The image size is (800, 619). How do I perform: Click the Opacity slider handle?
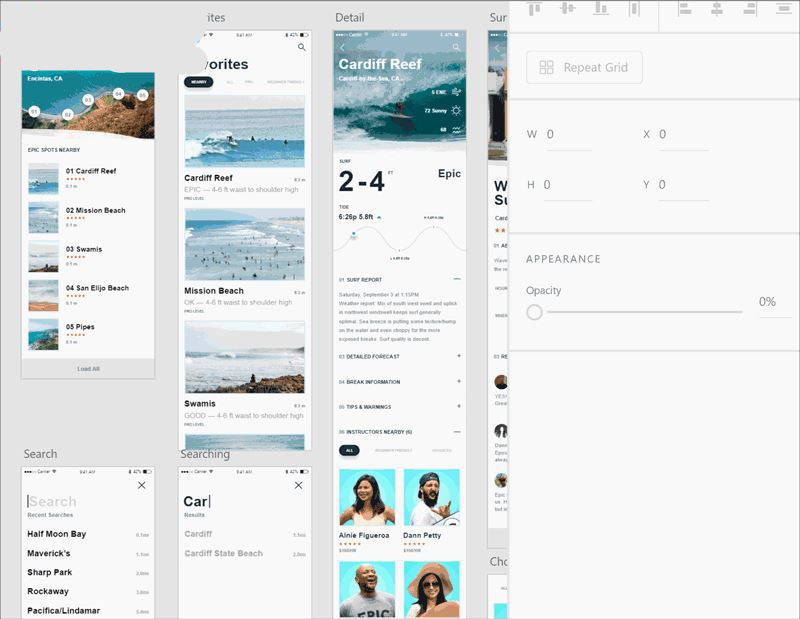[x=534, y=312]
